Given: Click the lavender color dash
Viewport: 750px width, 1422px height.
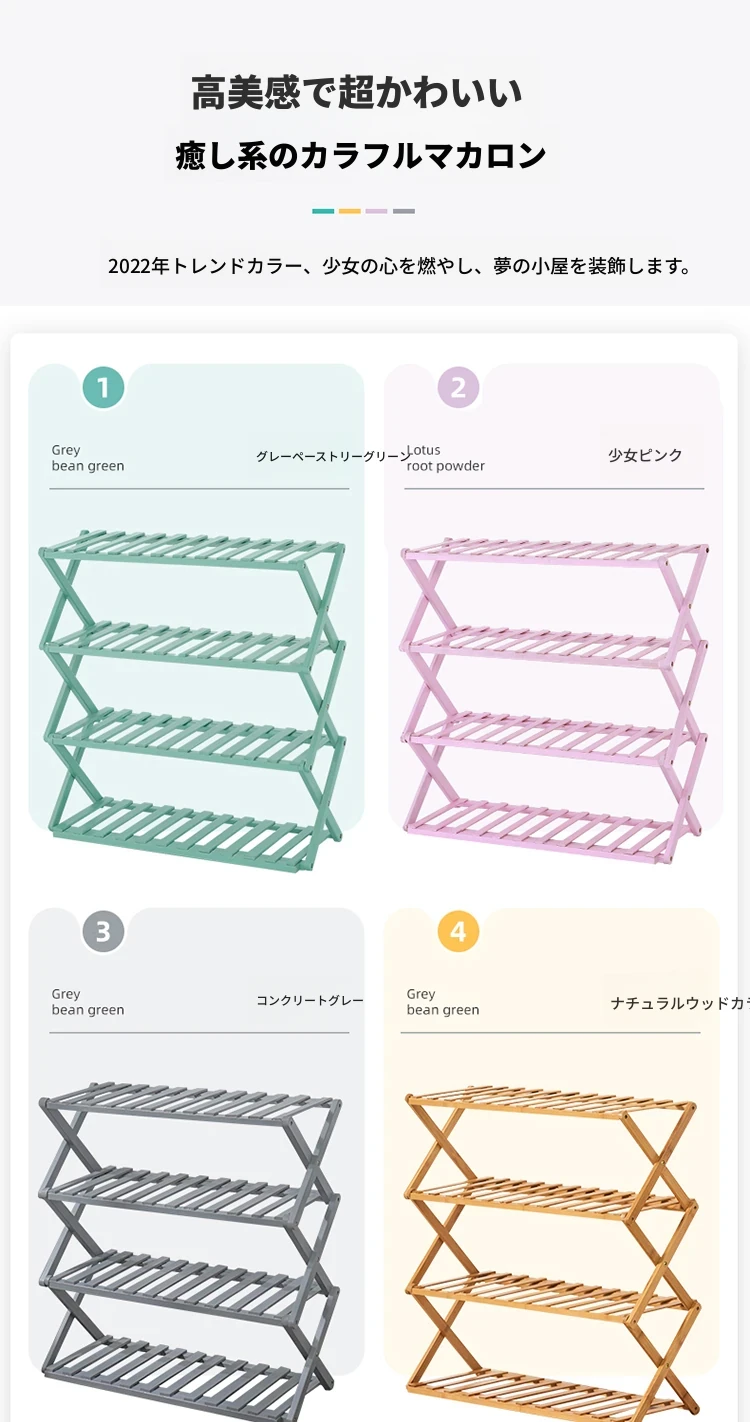Looking at the screenshot, I should [x=377, y=211].
